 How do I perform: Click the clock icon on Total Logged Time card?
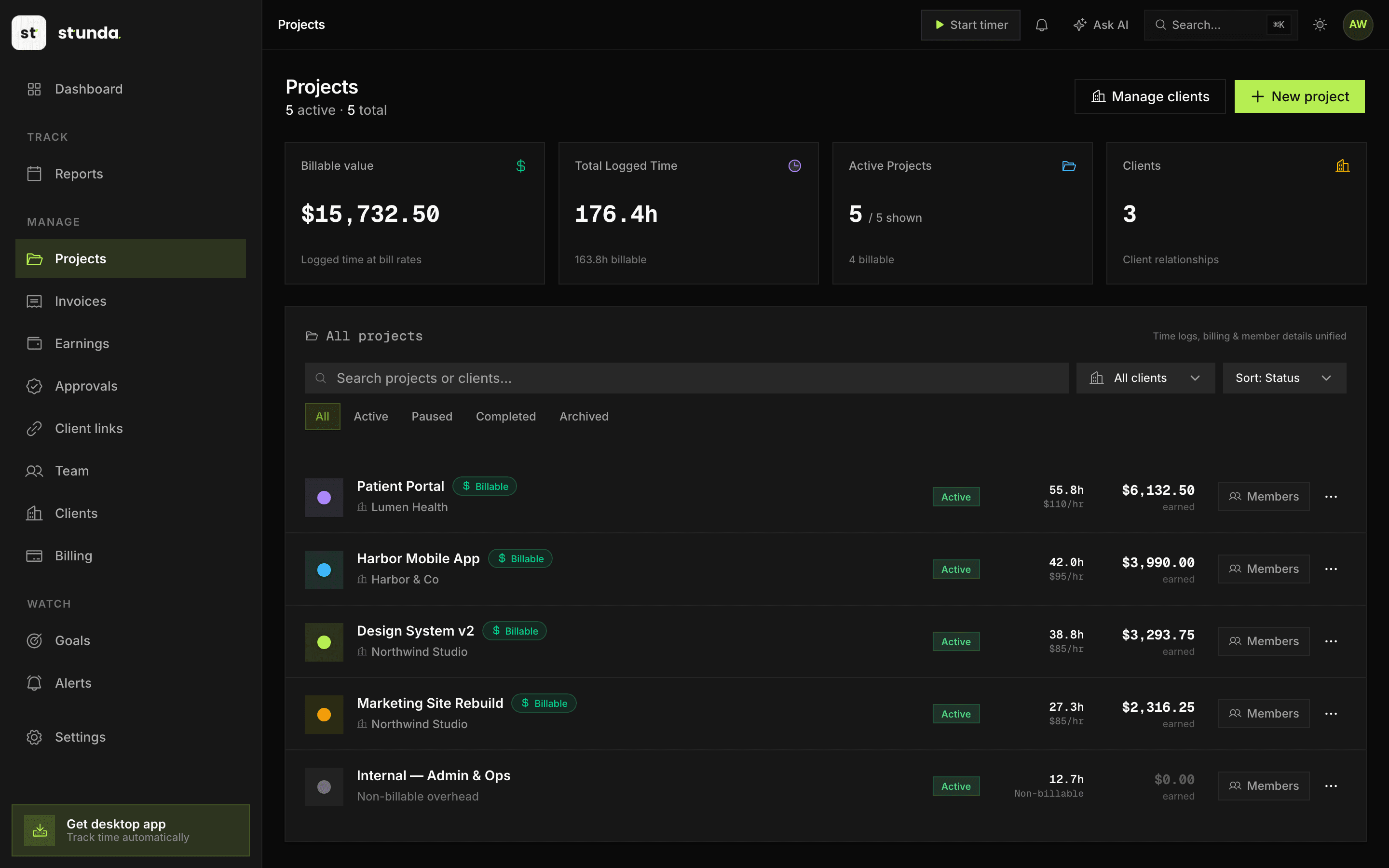pos(794,166)
